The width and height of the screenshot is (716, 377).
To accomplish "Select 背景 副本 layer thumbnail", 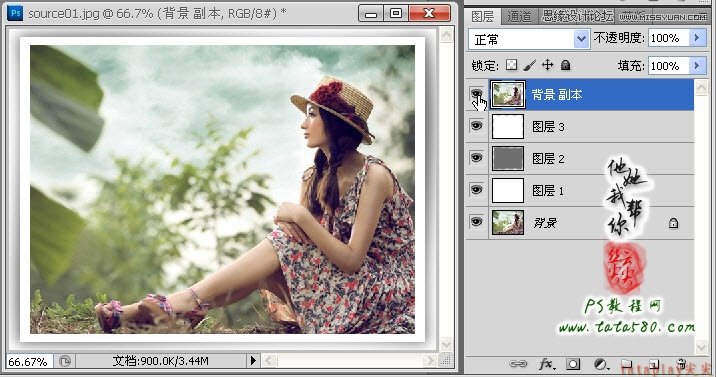I will click(x=508, y=94).
